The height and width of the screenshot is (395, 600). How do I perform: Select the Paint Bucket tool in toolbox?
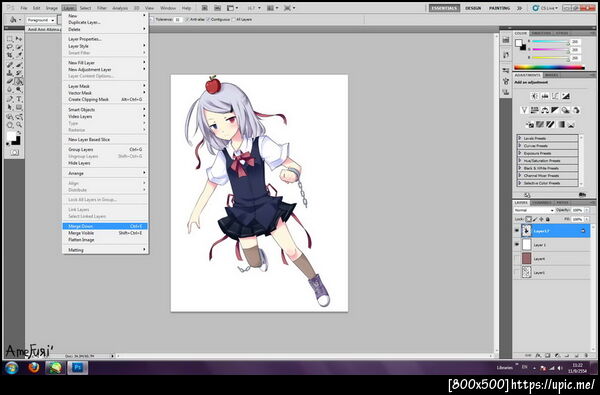[19, 81]
